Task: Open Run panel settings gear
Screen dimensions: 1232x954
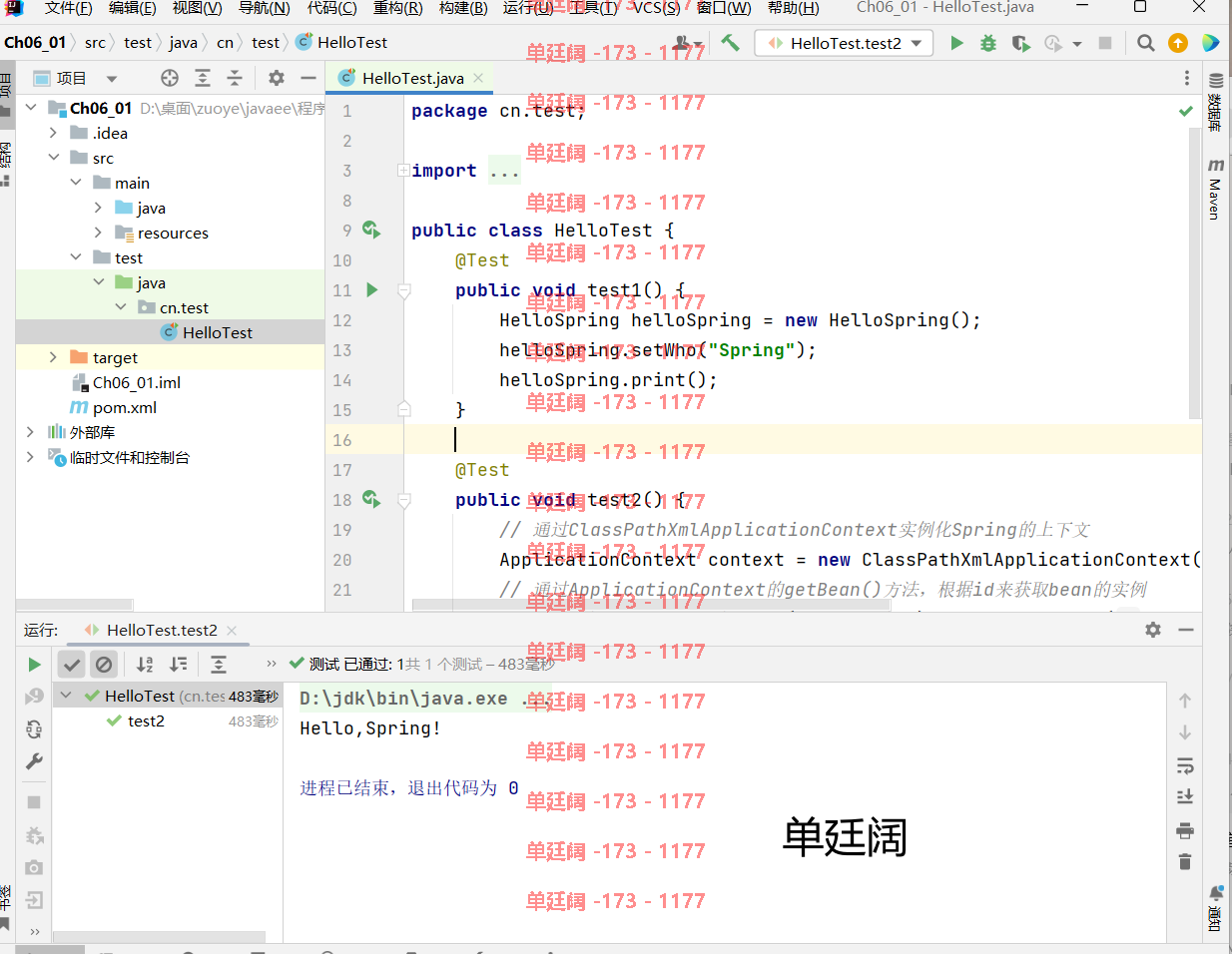Action: 1153,630
